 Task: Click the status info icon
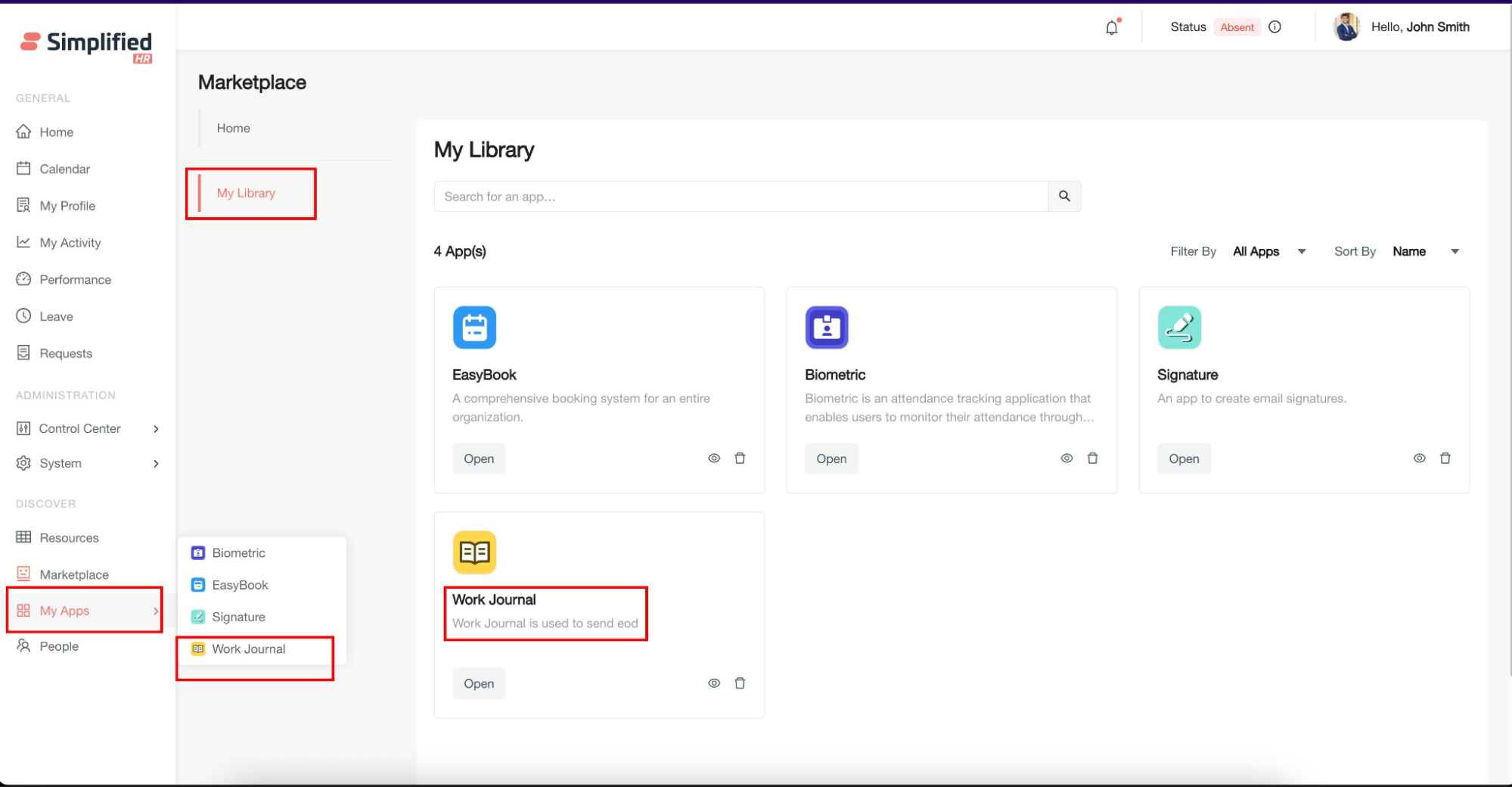coord(1274,27)
